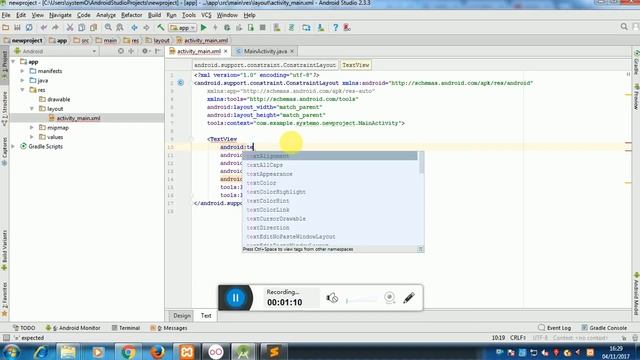Toggle the recorder webcam icon

tap(389, 298)
